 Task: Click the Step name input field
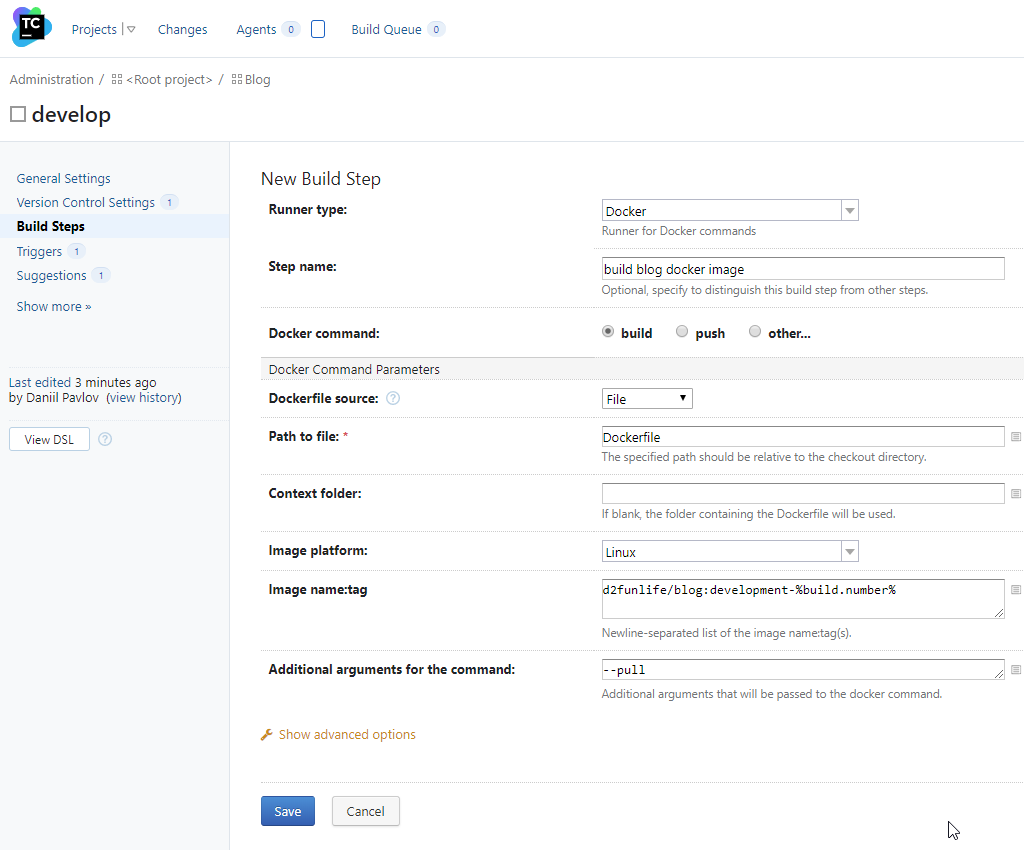tap(800, 268)
